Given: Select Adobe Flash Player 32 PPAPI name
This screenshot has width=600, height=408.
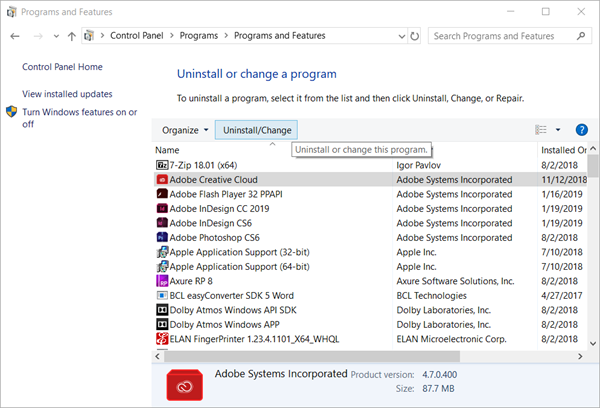Looking at the screenshot, I should 226,194.
